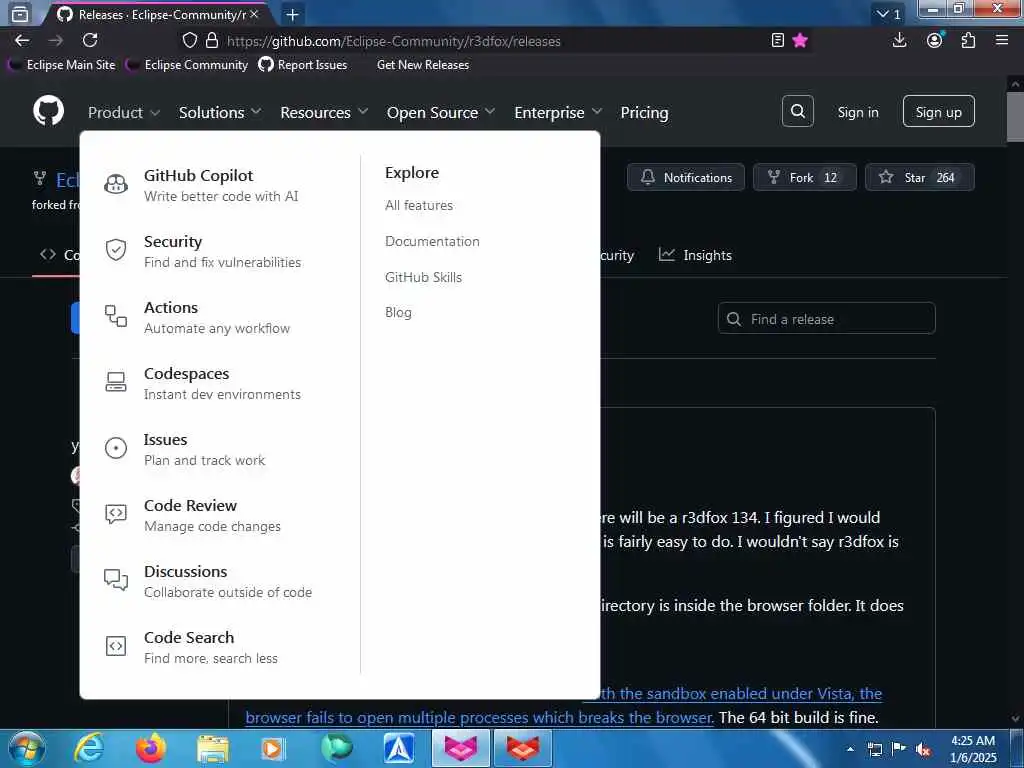The width and height of the screenshot is (1024, 768).
Task: Collapse the Product dropdown menu
Action: 124,112
